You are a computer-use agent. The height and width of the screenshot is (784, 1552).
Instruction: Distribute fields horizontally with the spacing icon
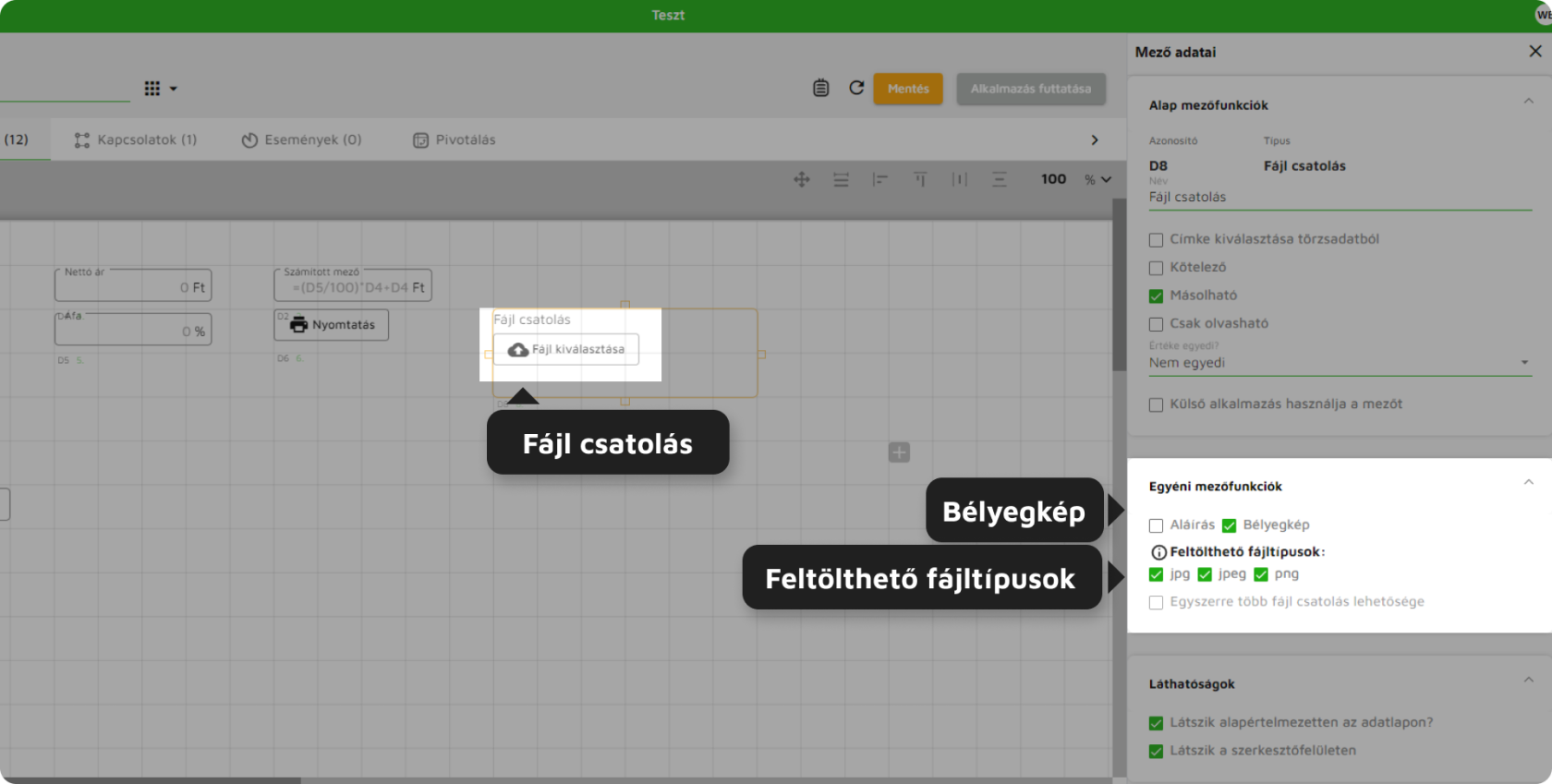(960, 179)
